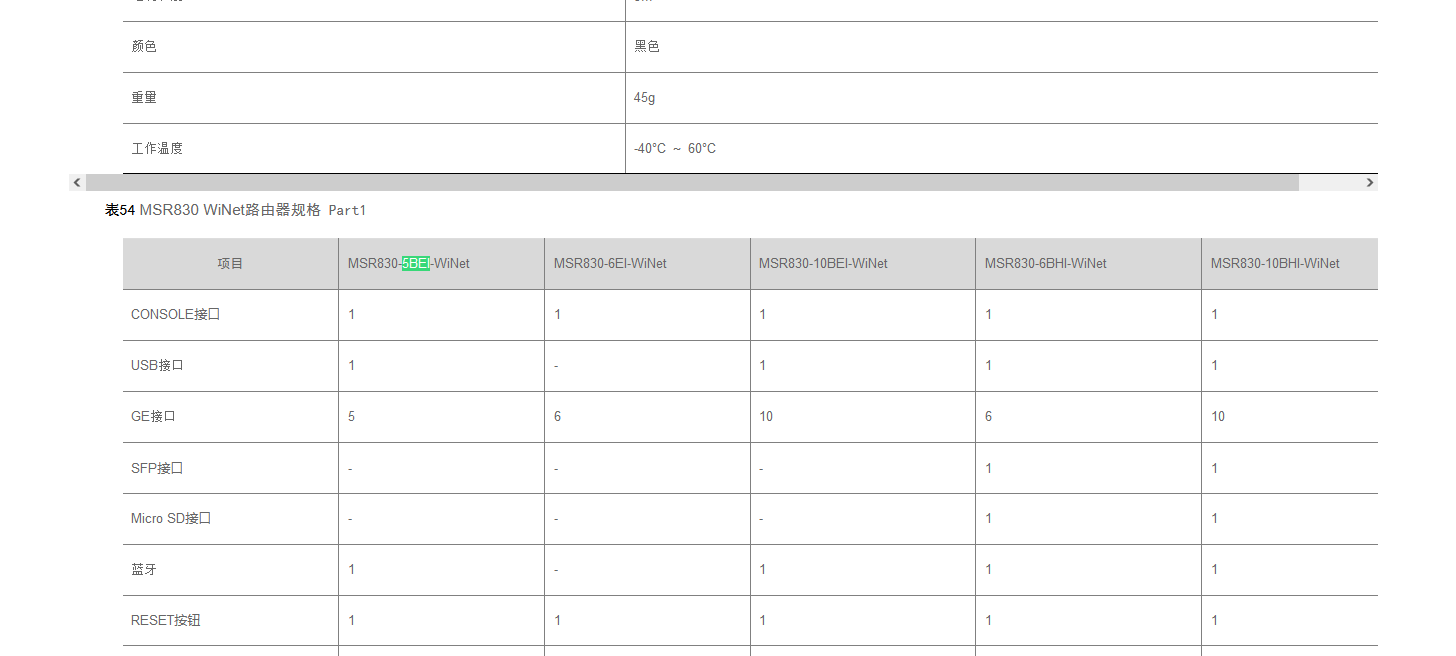Click GE接口 value 10 for MSR830-10BHI-WiNet
This screenshot has height=656, width=1456.
pos(1218,417)
